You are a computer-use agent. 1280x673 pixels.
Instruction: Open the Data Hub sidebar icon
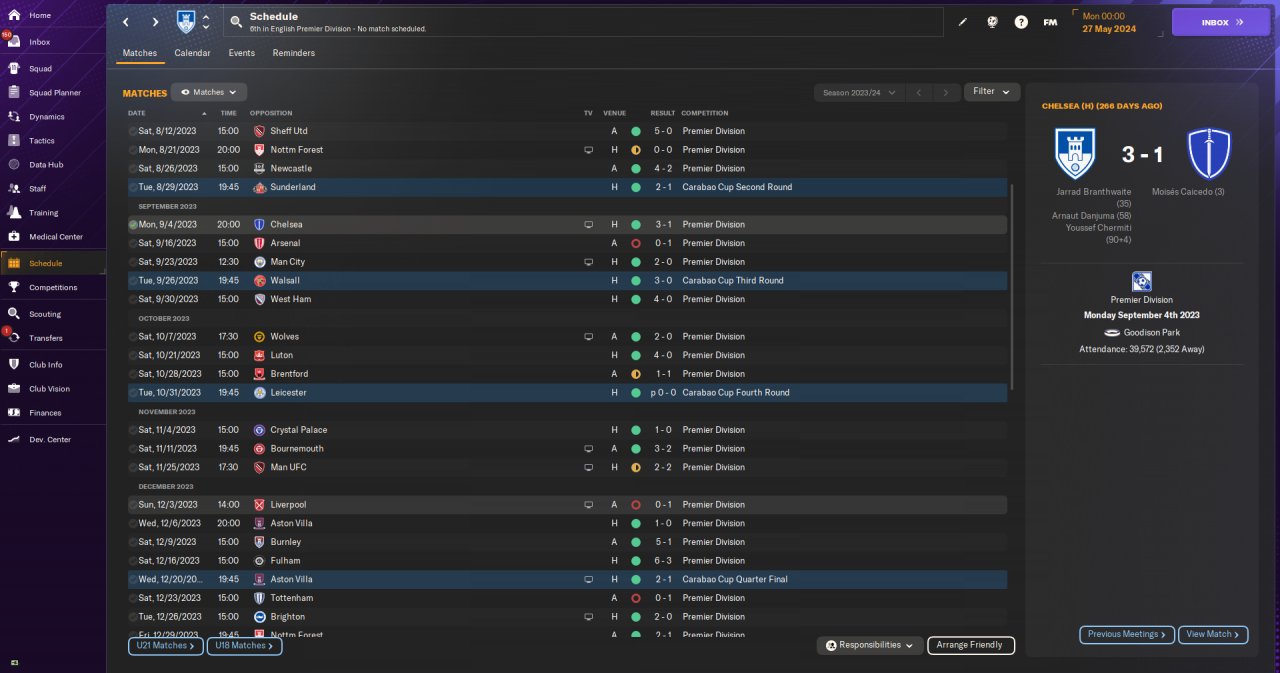pyautogui.click(x=14, y=165)
